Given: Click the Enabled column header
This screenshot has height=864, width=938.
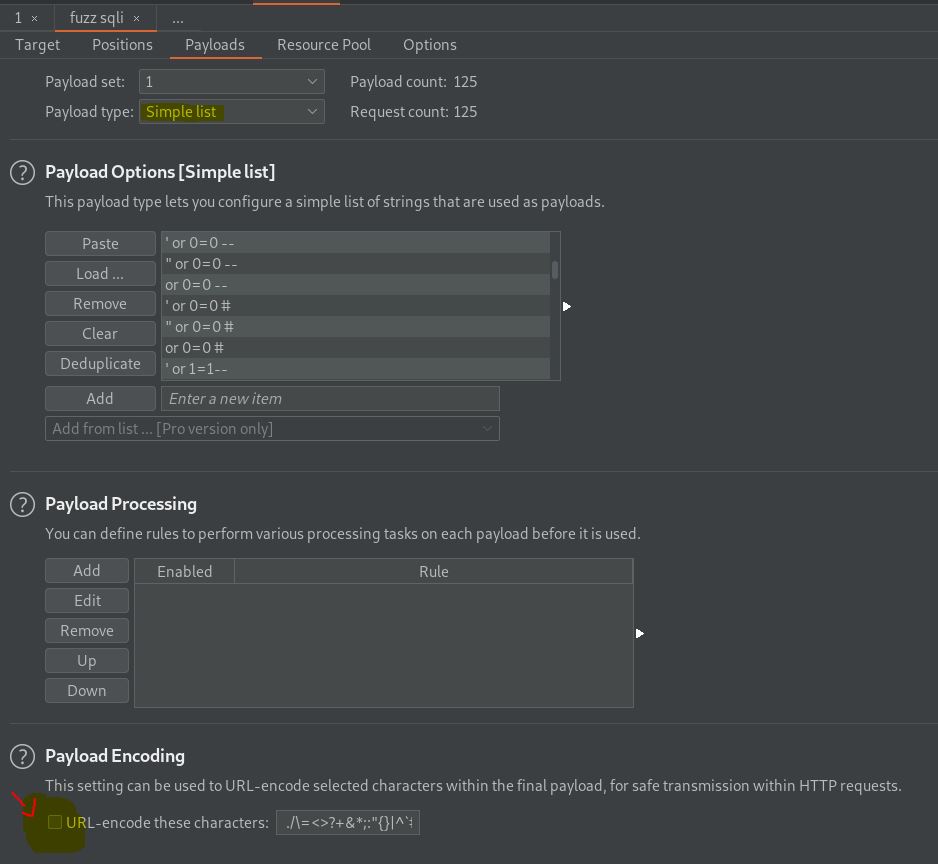Looking at the screenshot, I should pyautogui.click(x=184, y=571).
